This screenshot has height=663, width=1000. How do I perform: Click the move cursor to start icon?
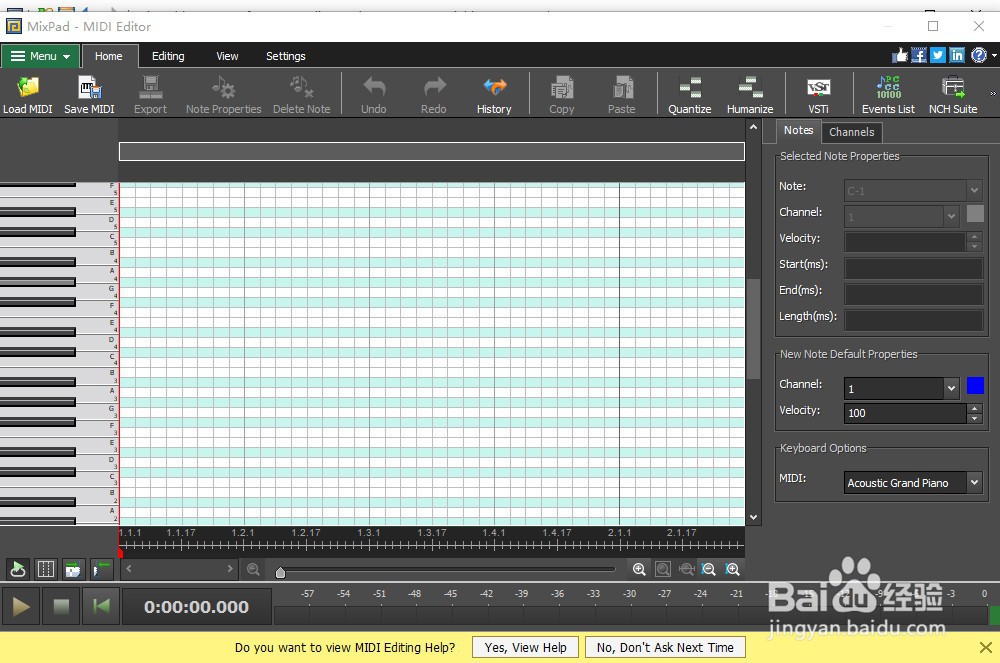click(x=101, y=569)
